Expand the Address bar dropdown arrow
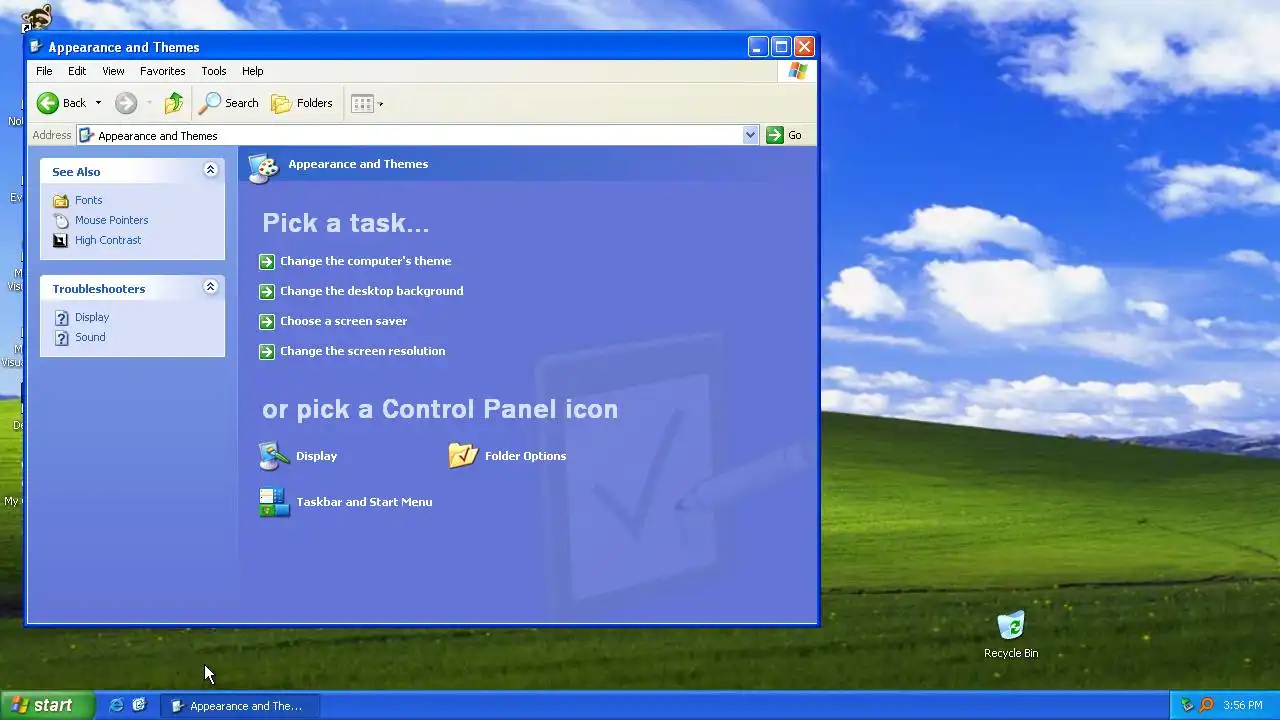Viewport: 1280px width, 720px height. click(750, 135)
